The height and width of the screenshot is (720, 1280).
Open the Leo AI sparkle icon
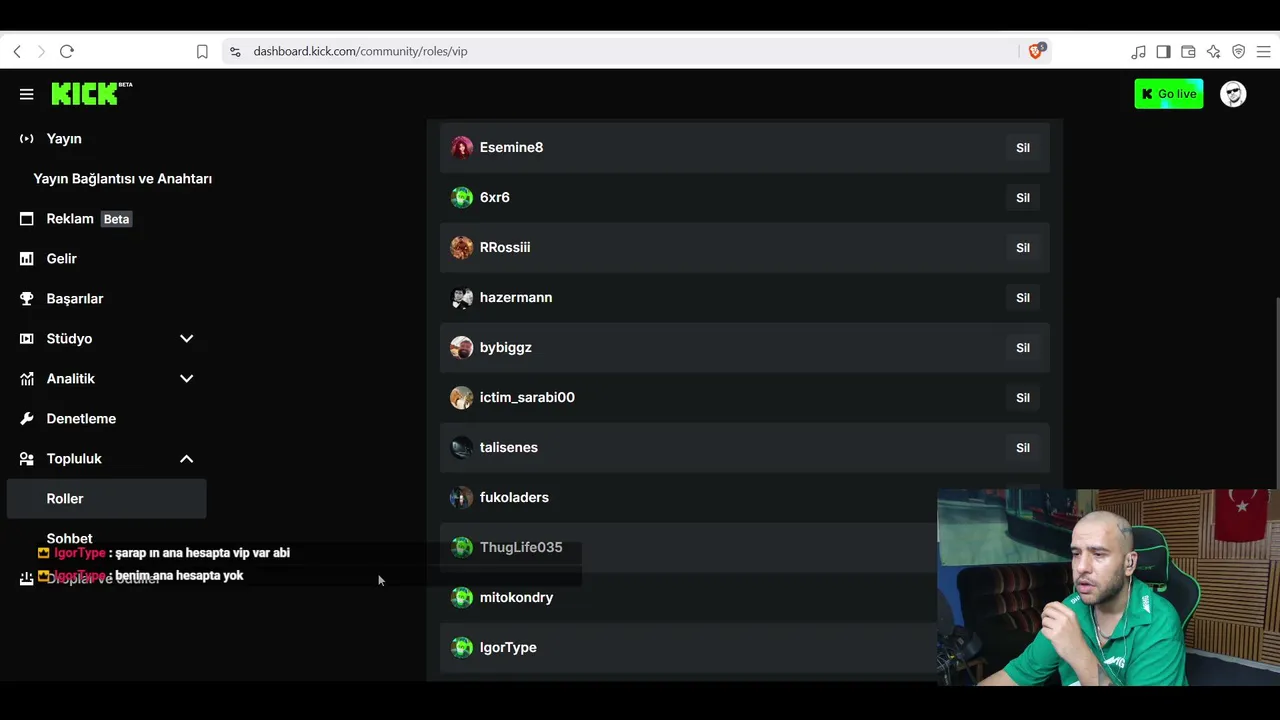pyautogui.click(x=1213, y=51)
